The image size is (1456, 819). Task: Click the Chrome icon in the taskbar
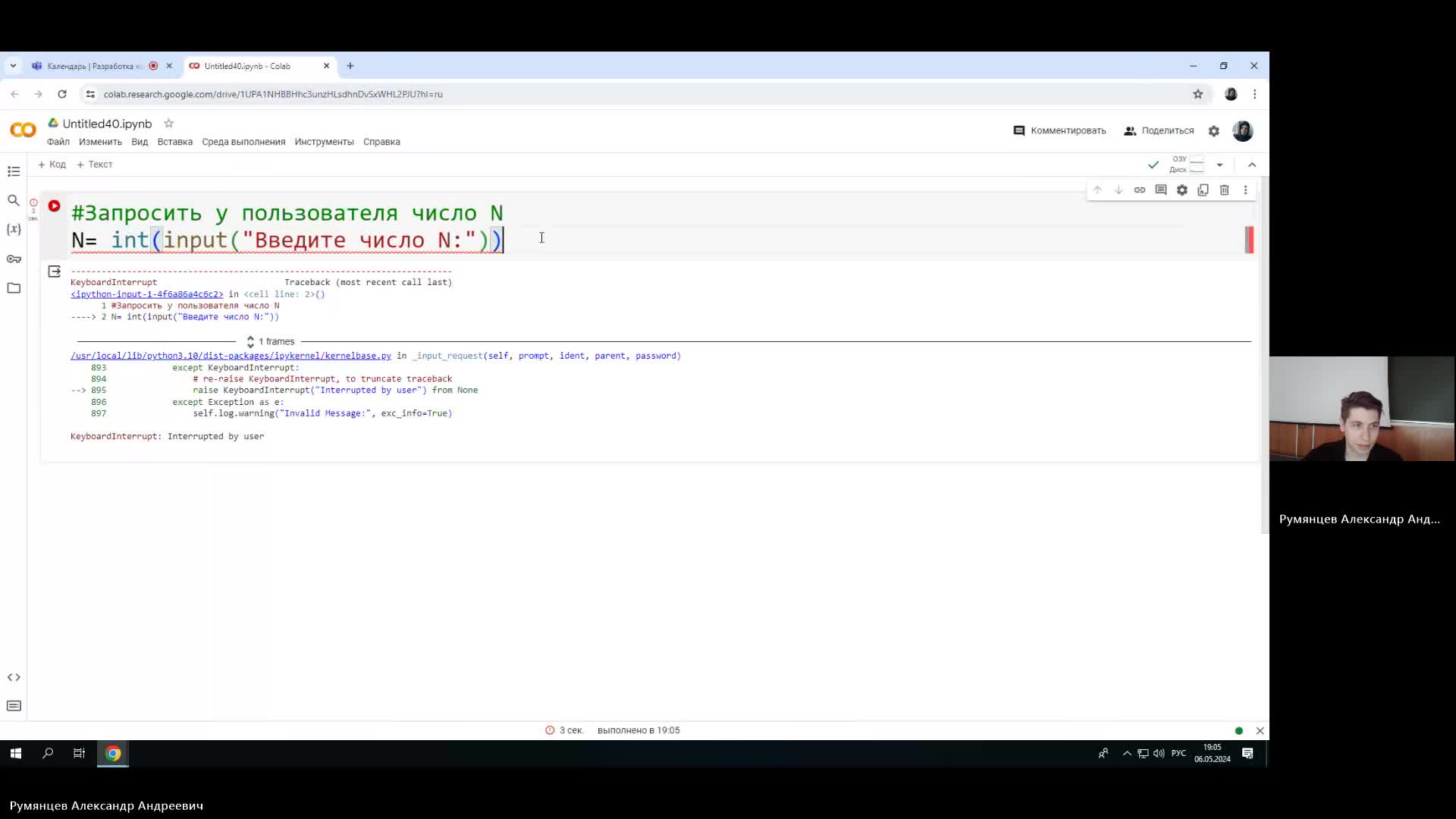113,753
